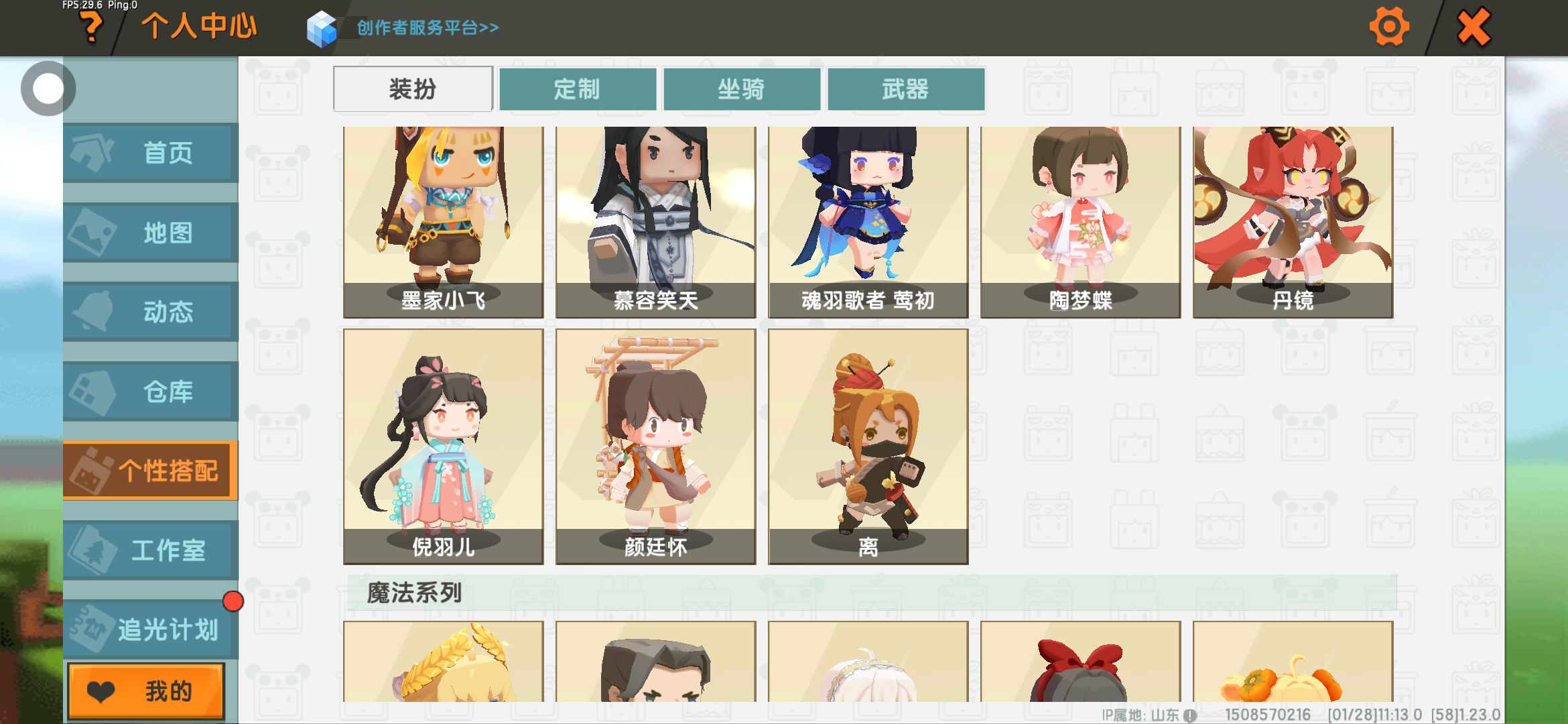1568x724 pixels.
Task: Go to 首页 home in sidebar
Action: point(151,153)
